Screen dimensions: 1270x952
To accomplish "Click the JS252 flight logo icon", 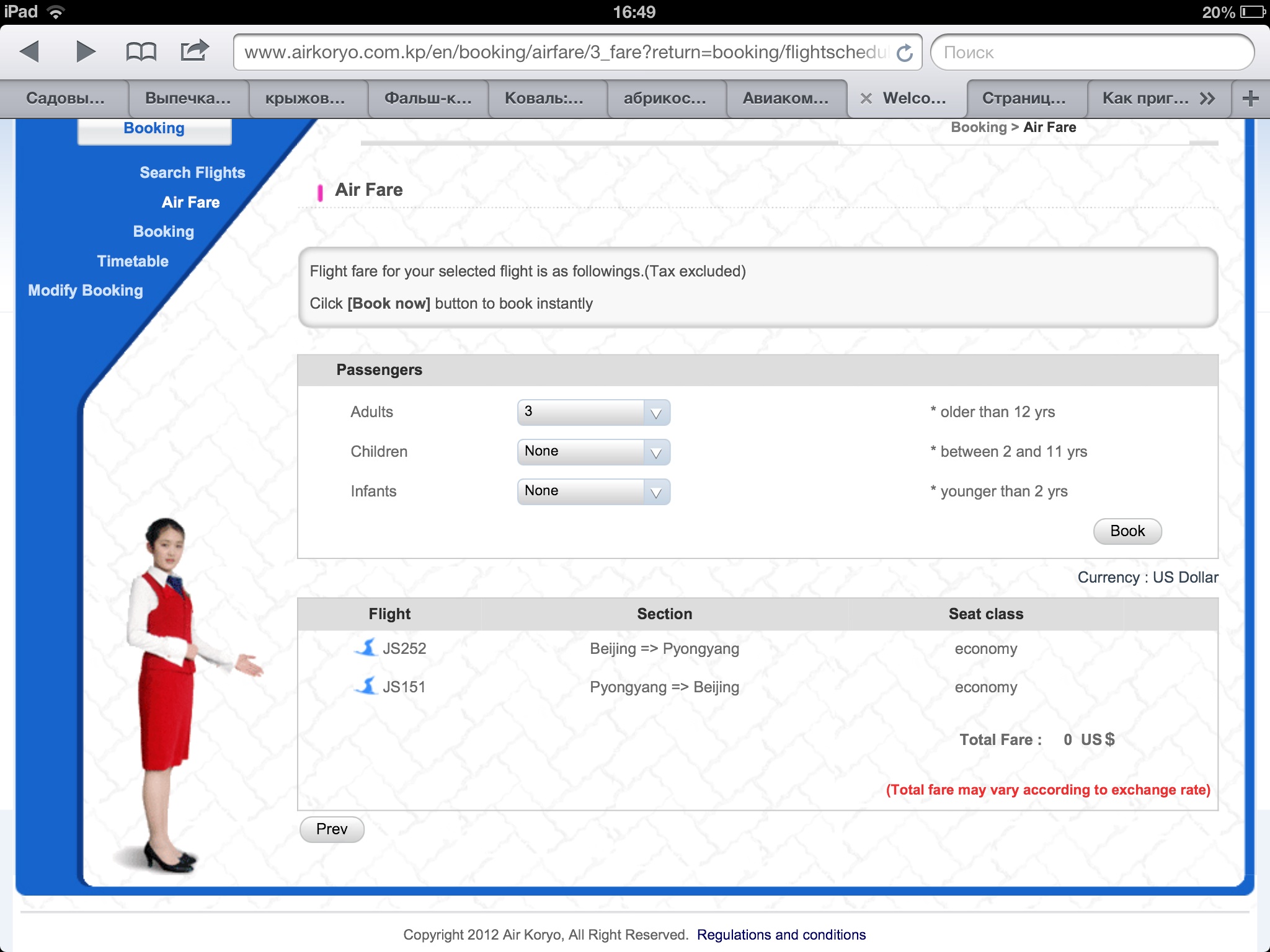I will 366,648.
